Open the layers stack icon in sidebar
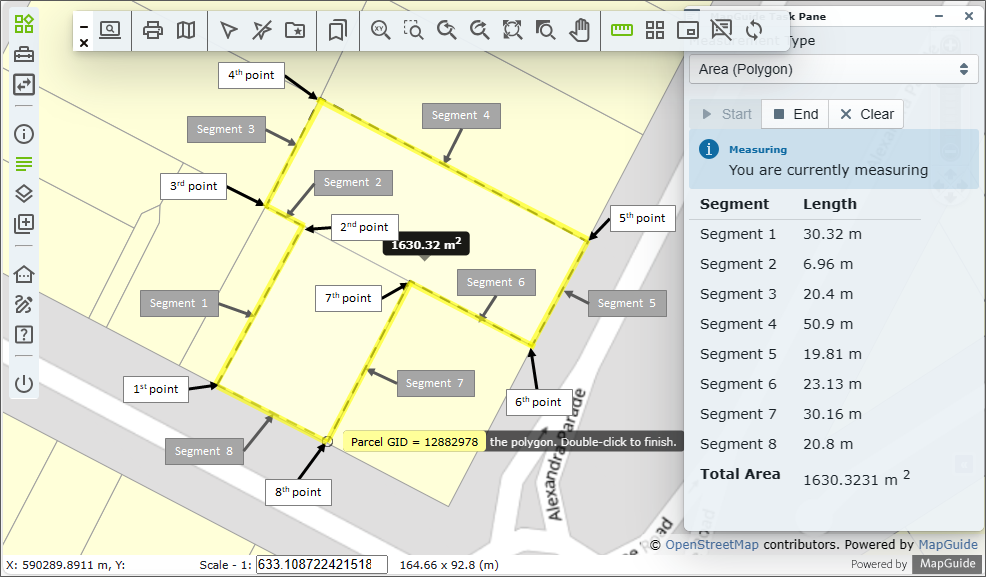986x577 pixels. click(x=24, y=194)
